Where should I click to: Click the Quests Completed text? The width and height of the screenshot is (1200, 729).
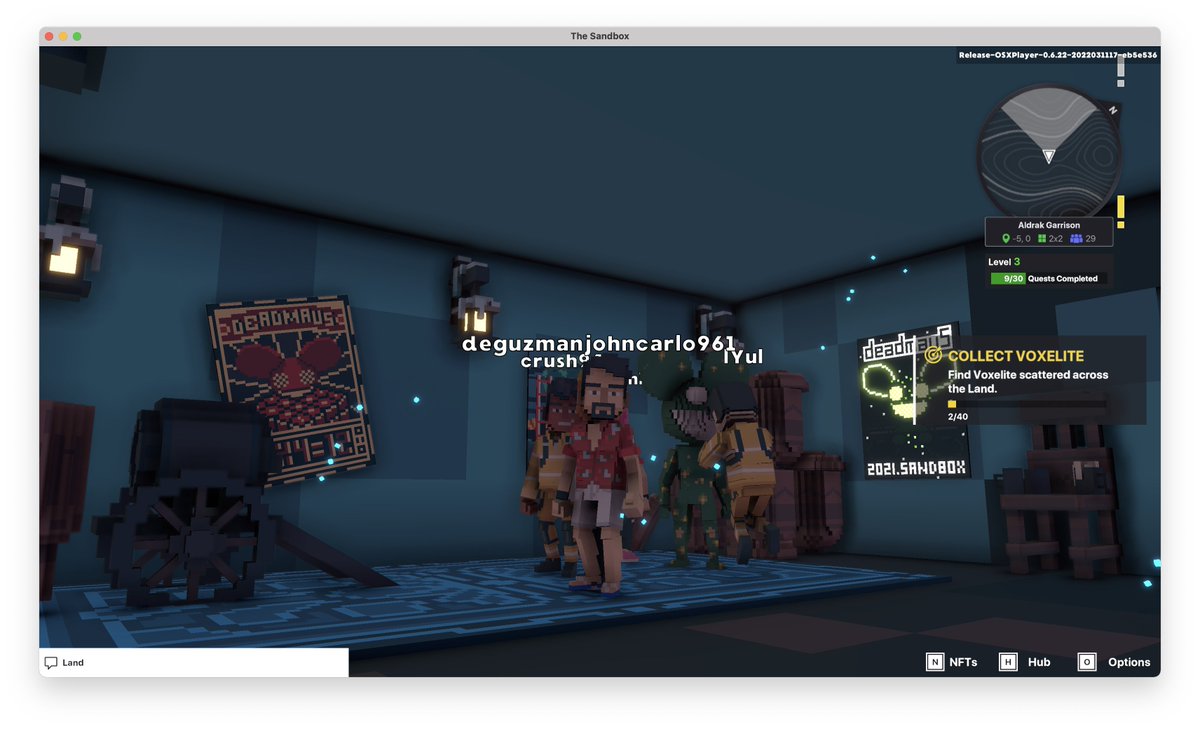1063,279
